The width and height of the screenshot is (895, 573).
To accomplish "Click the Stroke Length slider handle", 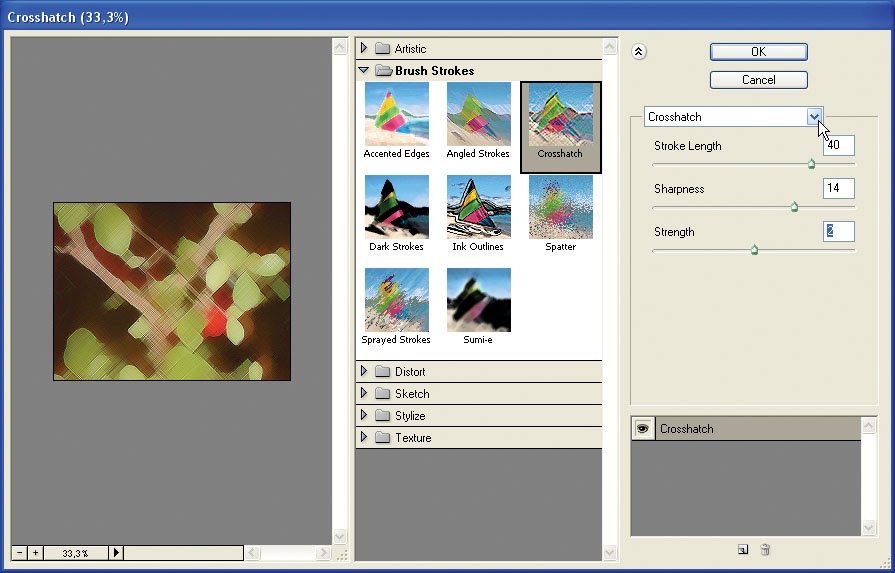I will [x=811, y=164].
